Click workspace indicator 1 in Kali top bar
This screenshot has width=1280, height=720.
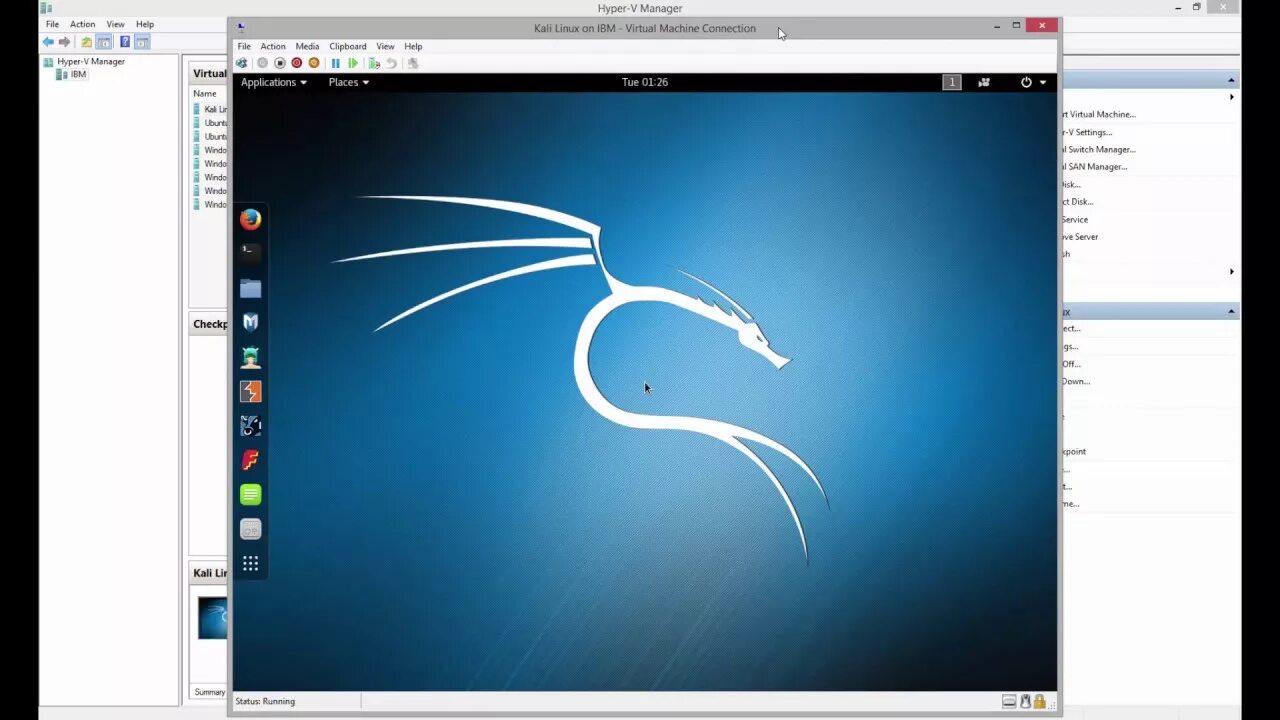coord(952,82)
